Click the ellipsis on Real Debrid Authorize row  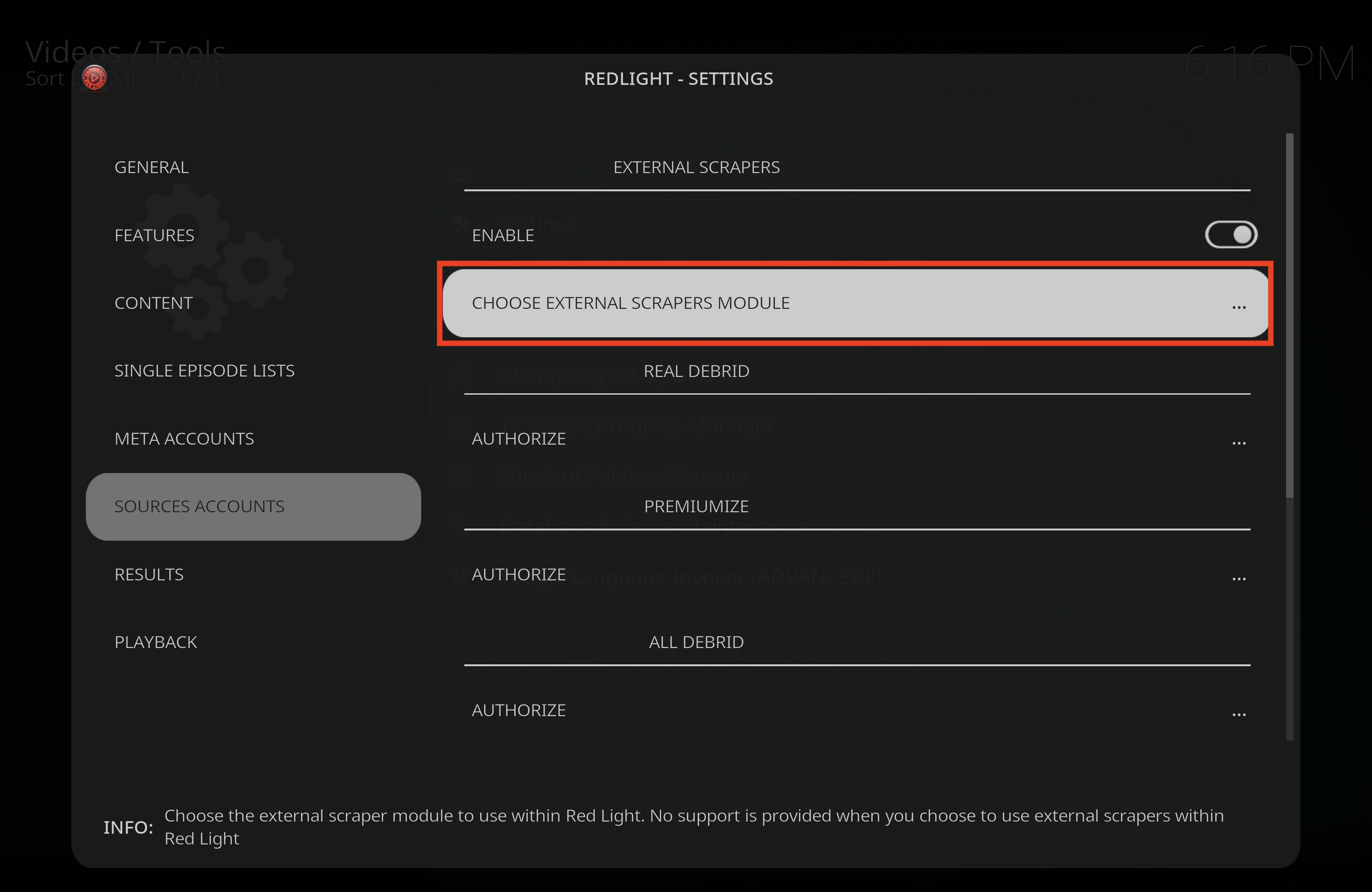click(1239, 443)
